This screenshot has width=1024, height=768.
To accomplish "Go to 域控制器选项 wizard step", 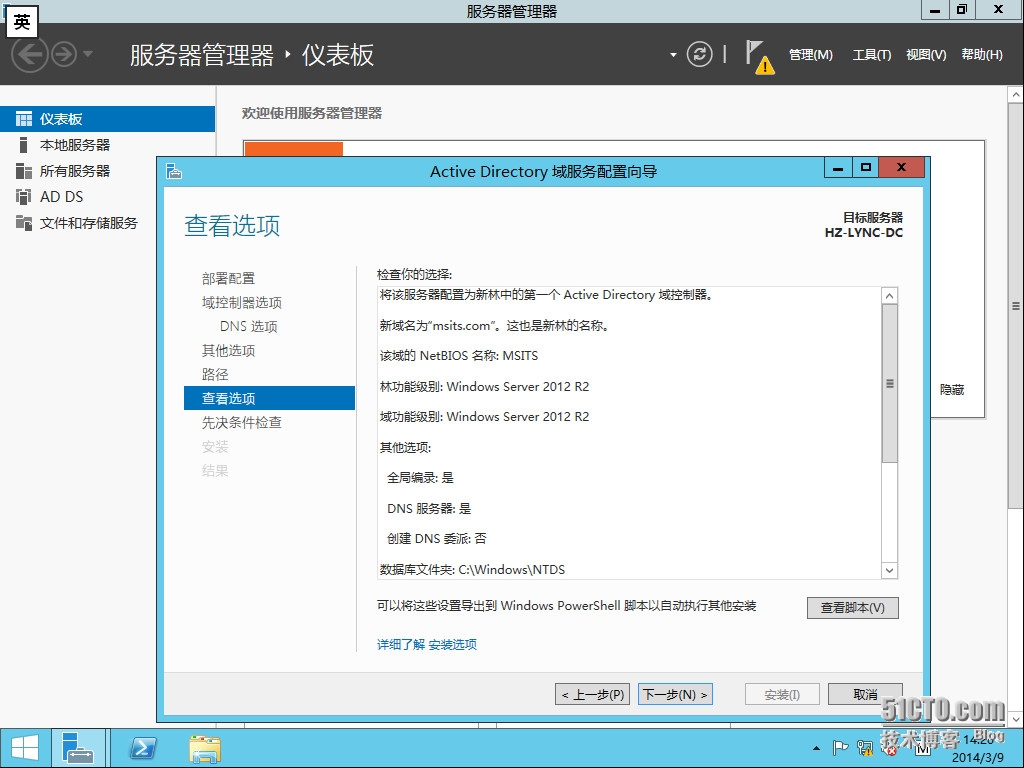I will 242,302.
